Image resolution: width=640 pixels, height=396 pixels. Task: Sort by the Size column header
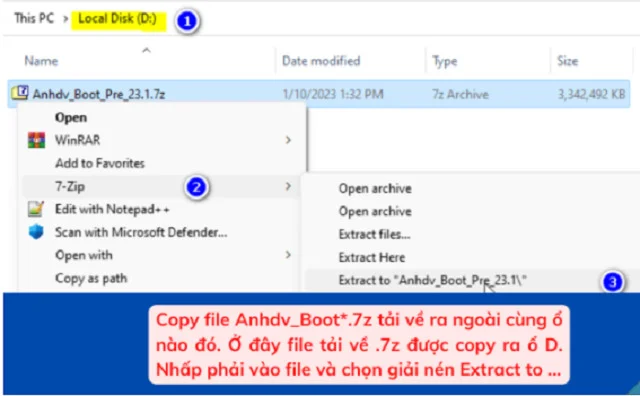(x=568, y=61)
